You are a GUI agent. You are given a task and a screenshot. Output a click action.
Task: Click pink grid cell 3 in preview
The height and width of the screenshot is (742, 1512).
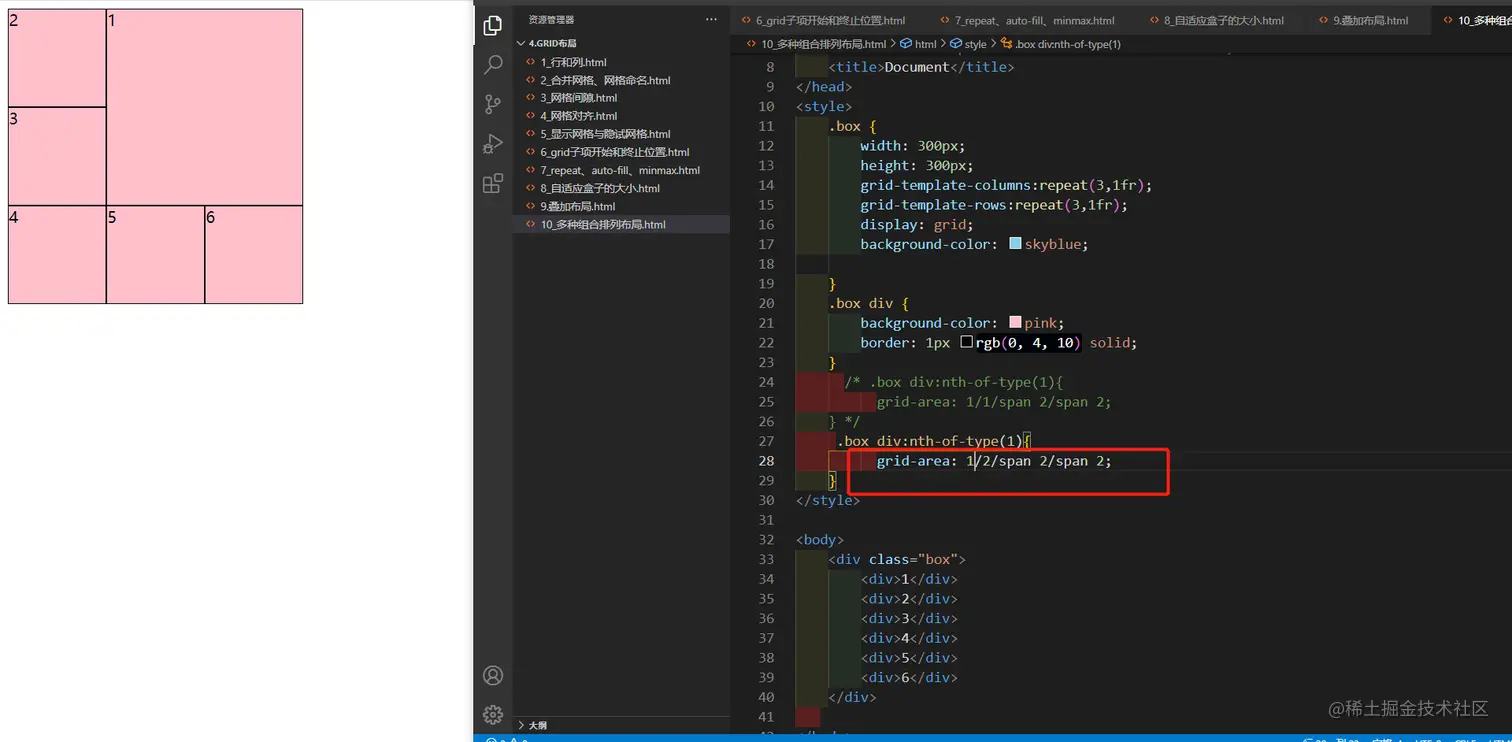pos(57,156)
